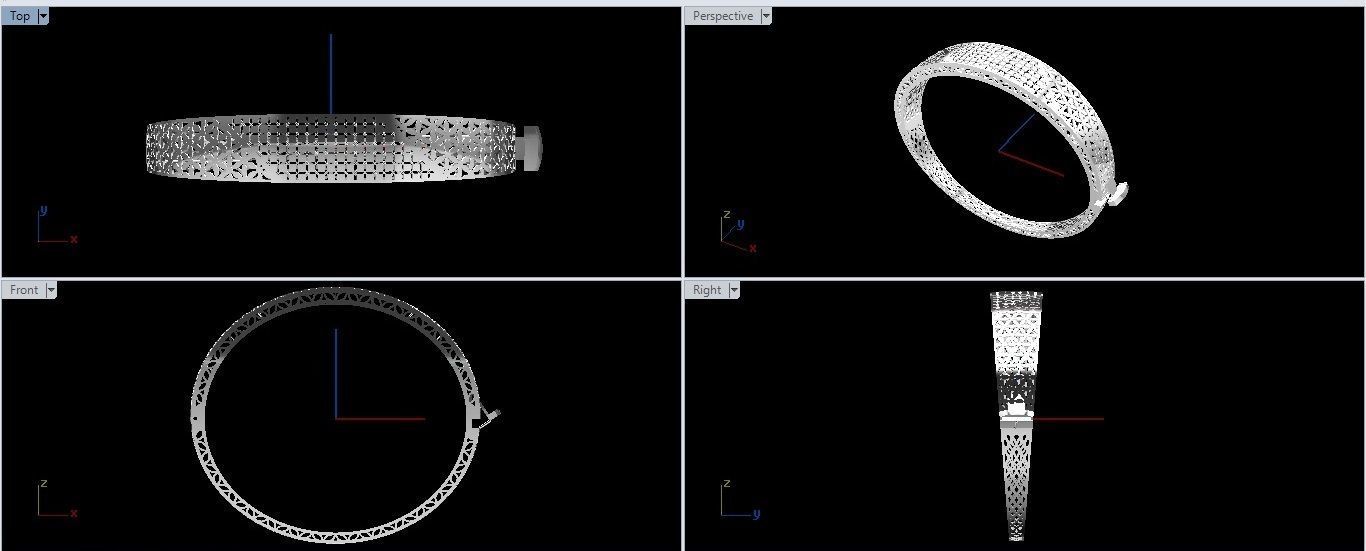
Task: Click the axis icon in the Perspective viewport
Action: (x=739, y=232)
